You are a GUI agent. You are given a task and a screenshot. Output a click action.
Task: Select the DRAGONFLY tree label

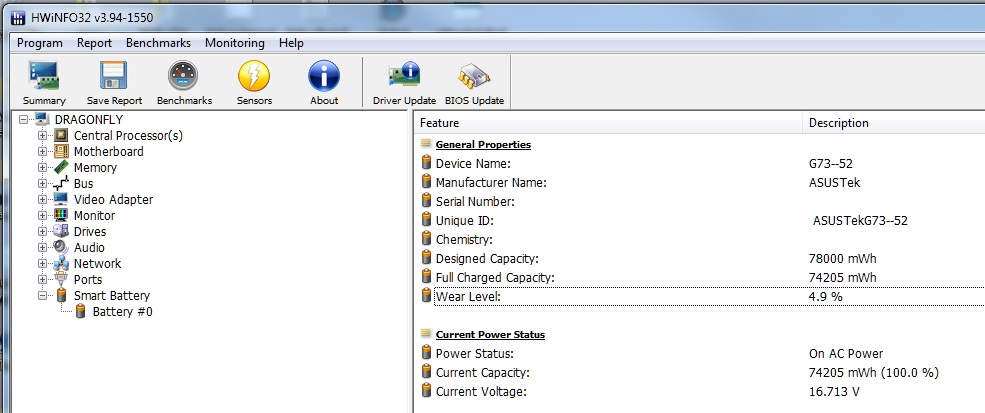(x=89, y=119)
